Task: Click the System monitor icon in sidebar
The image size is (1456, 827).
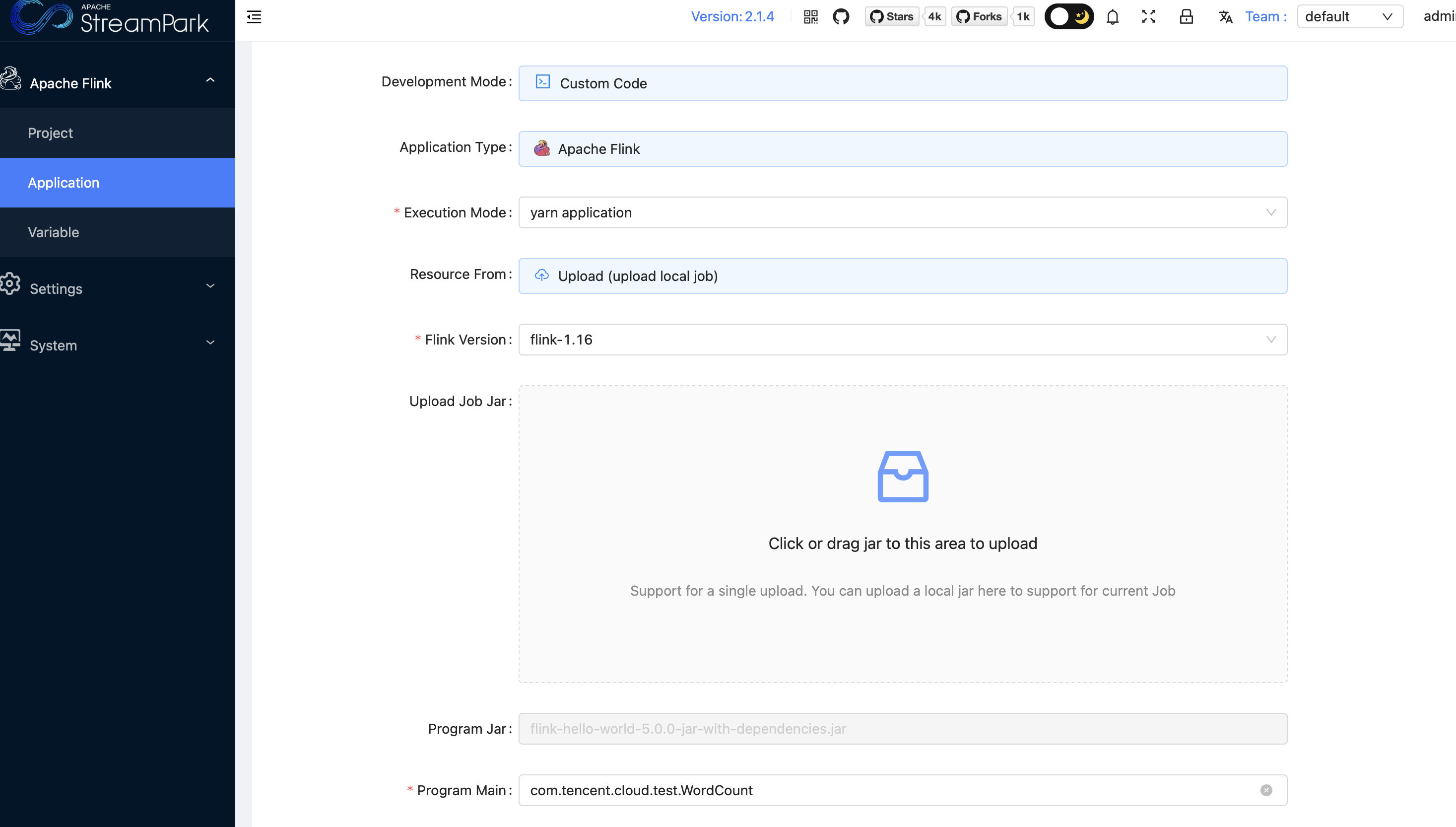Action: click(x=10, y=340)
